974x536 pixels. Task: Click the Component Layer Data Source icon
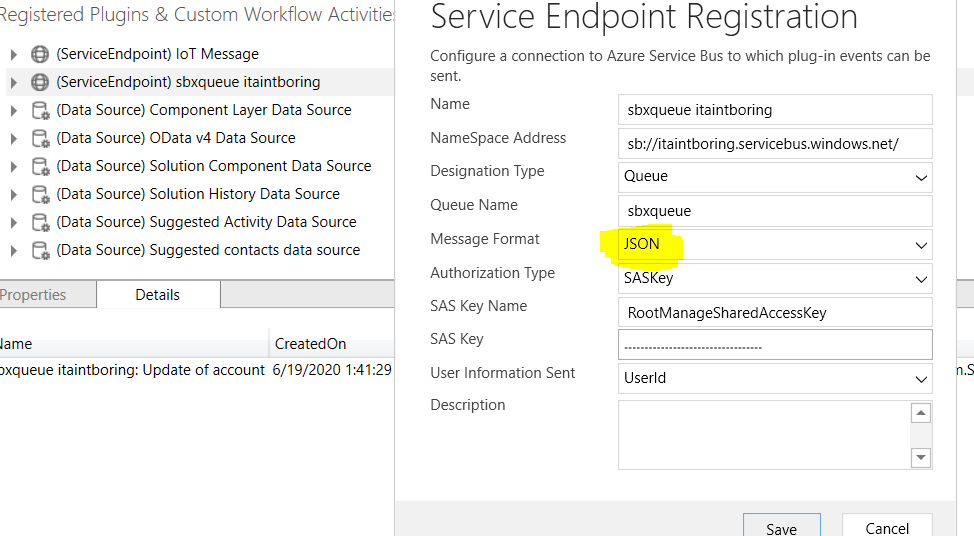pos(40,111)
